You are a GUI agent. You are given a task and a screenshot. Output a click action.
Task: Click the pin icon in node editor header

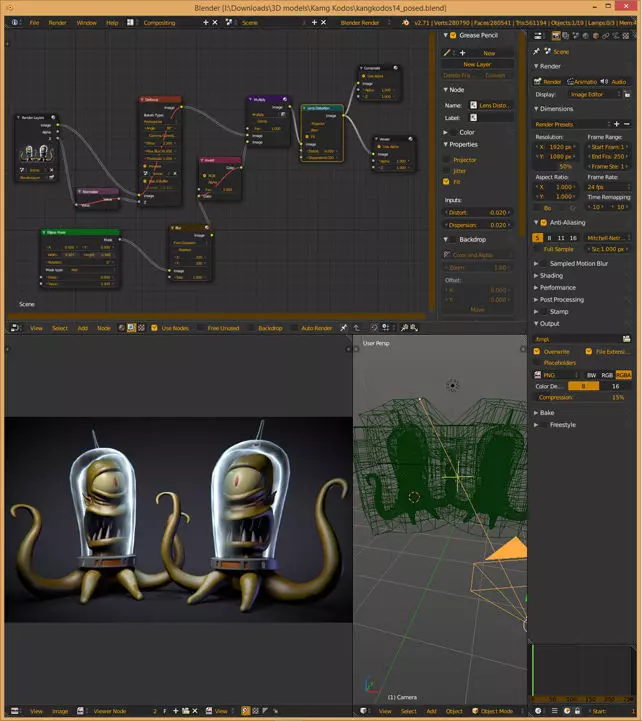pyautogui.click(x=344, y=328)
